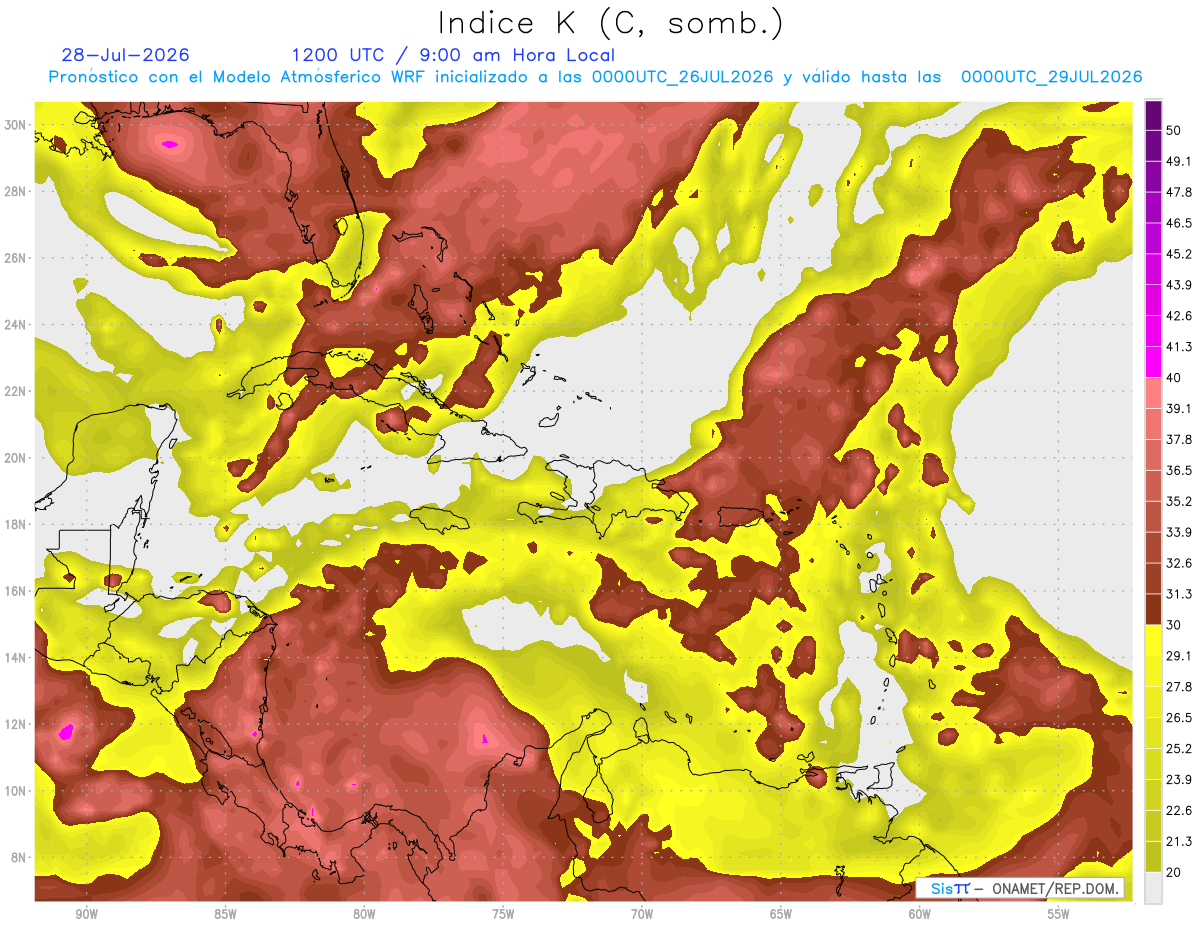Click the dark brown swatch beside the 31.3 label
The height and width of the screenshot is (927, 1200).
[x=1153, y=609]
